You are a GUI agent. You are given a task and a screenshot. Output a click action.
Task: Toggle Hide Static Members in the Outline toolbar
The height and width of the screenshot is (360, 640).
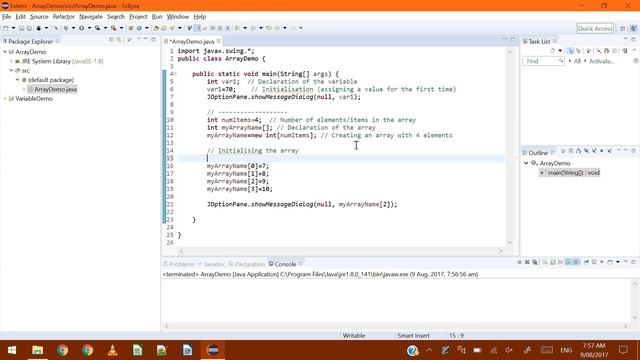pos(594,151)
